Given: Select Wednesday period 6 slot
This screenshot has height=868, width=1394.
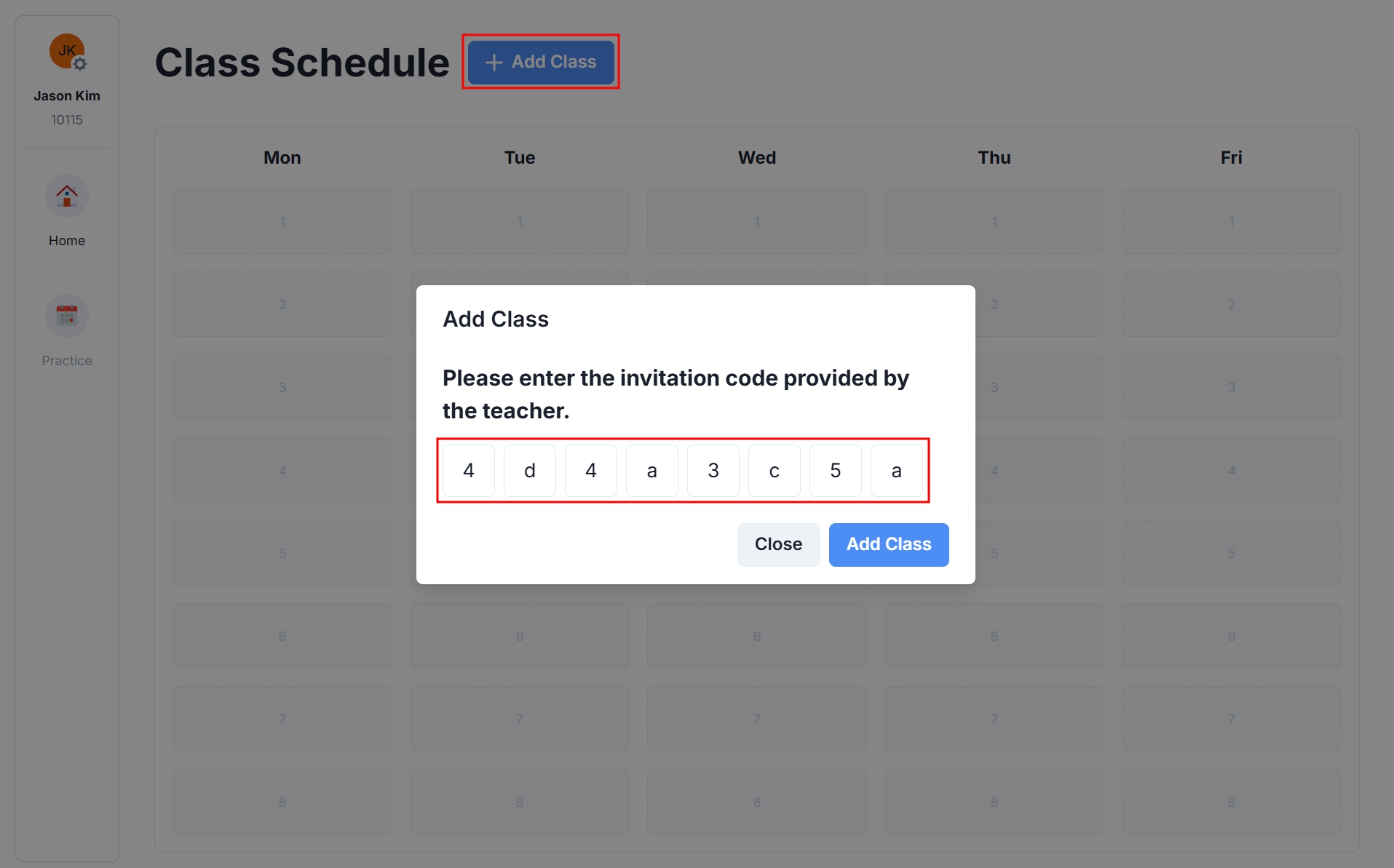Looking at the screenshot, I should (x=757, y=636).
